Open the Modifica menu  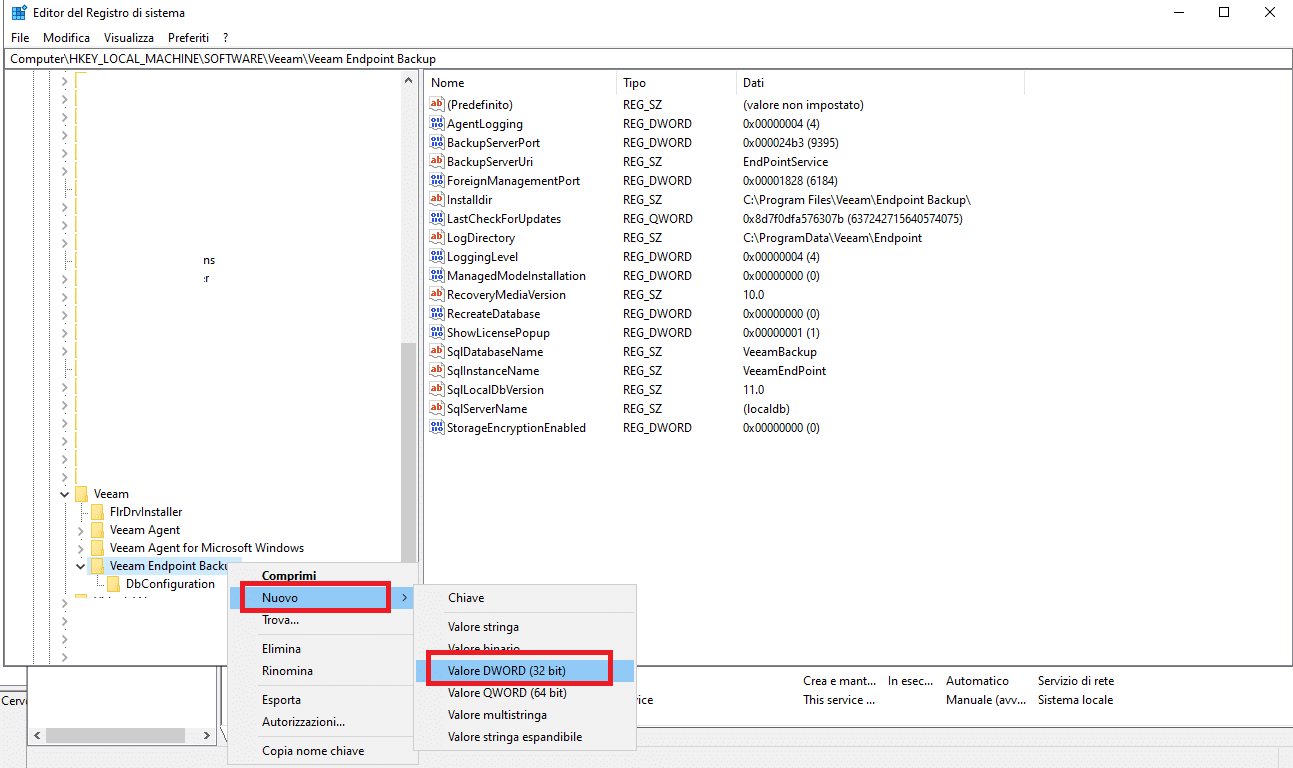tap(66, 37)
